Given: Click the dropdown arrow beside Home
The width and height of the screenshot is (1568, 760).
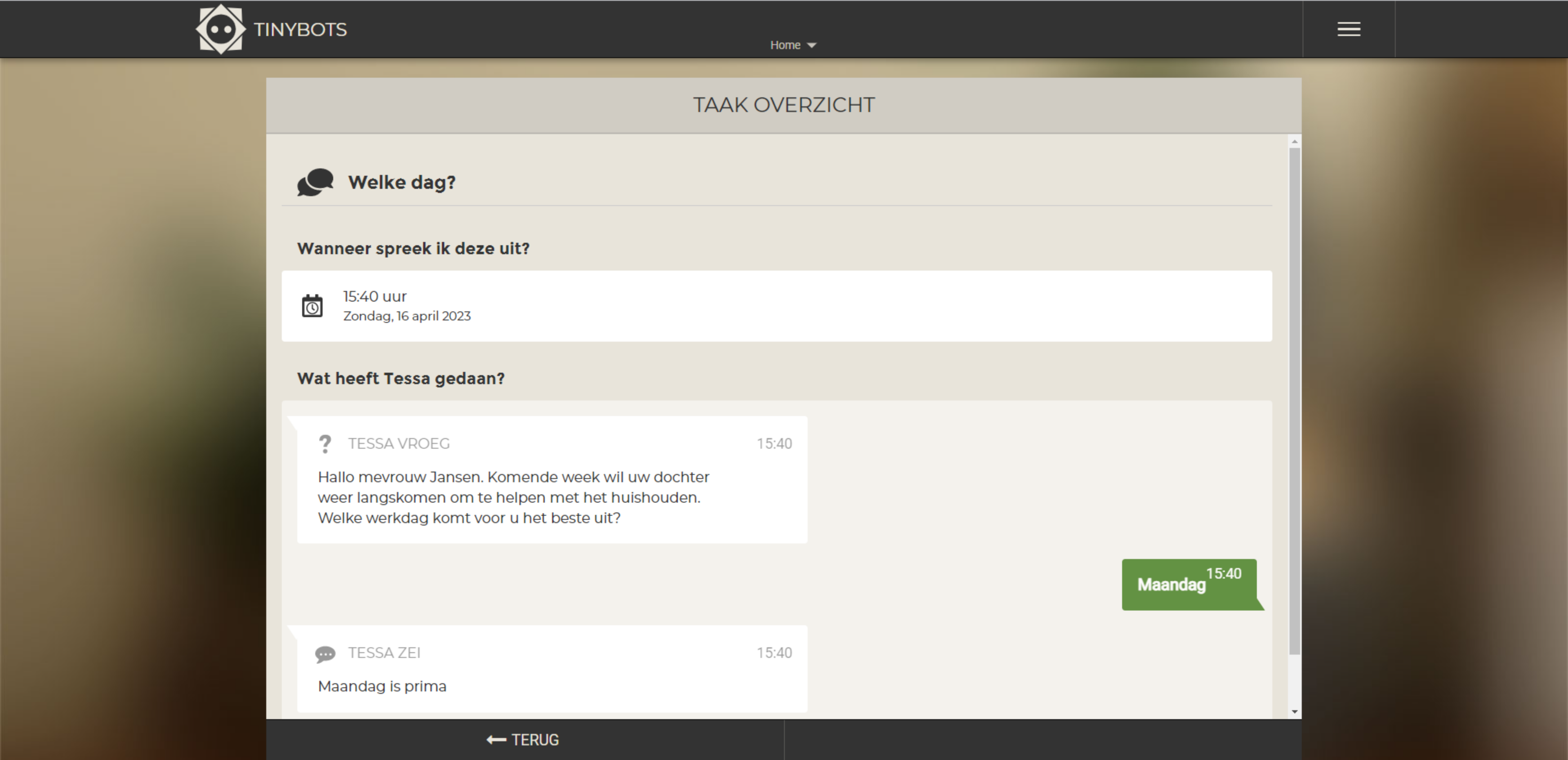Looking at the screenshot, I should [x=811, y=46].
